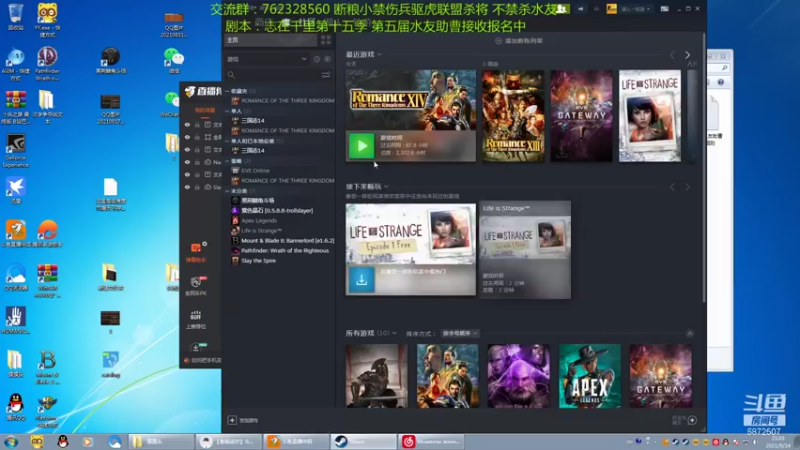Viewport: 800px width, 450px height.
Task: Click left arrow of the recent games shelf
Action: pyautogui.click(x=672, y=55)
